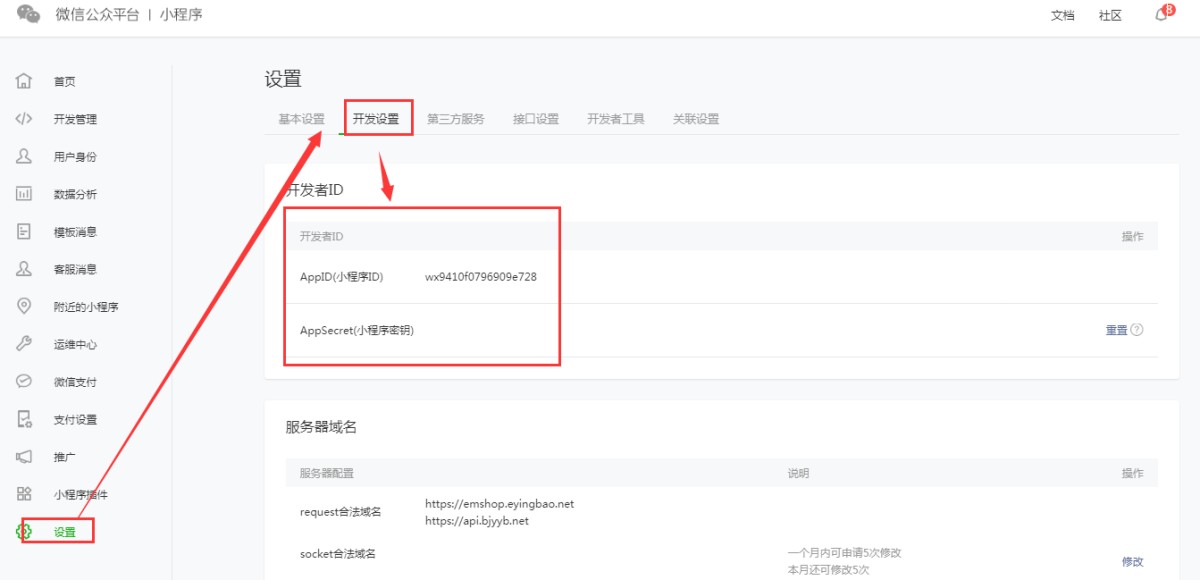1200x580 pixels.
Task: Switch to the 第三方服务 tab
Action: click(455, 119)
